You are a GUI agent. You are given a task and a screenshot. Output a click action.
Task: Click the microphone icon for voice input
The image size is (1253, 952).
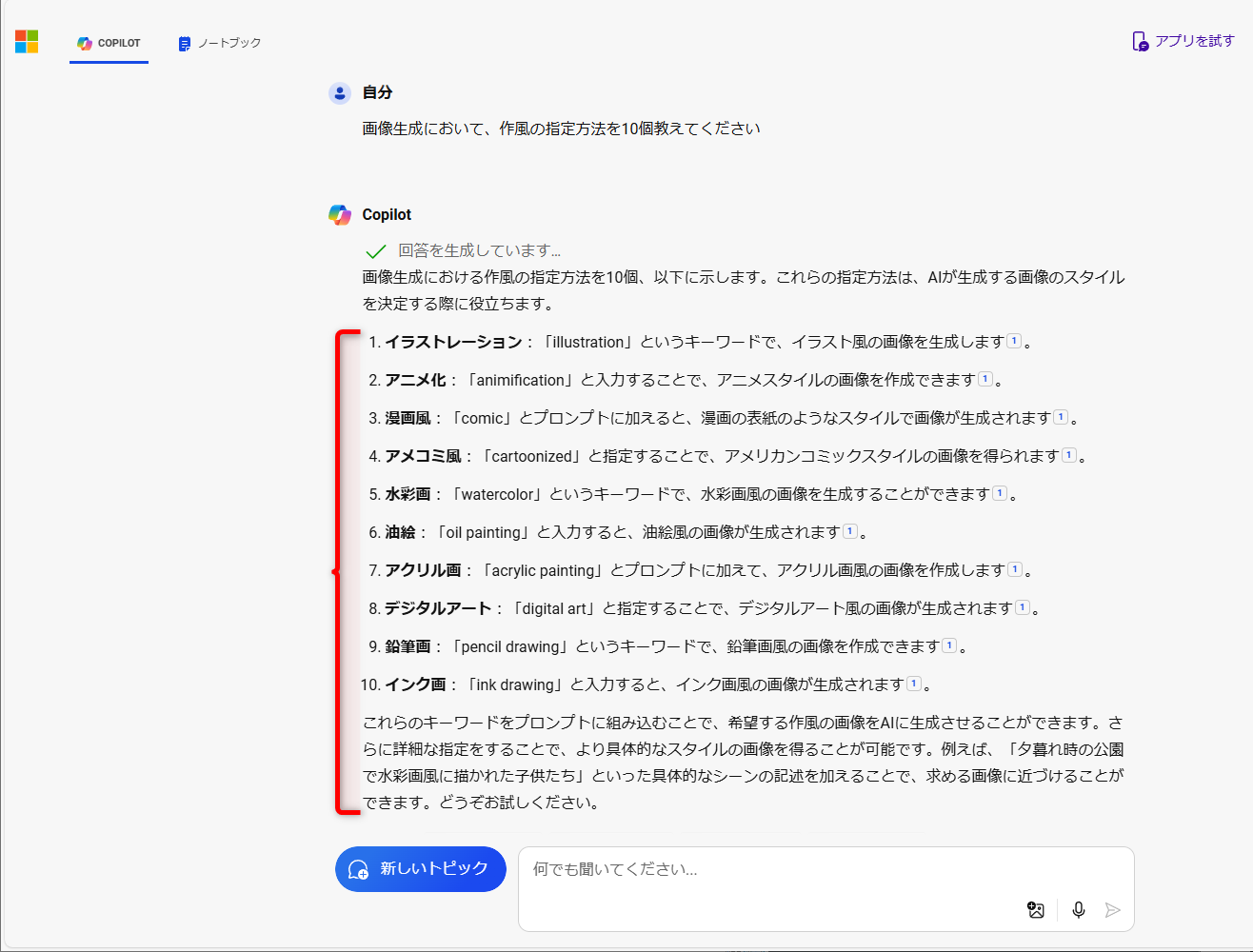point(1078,910)
